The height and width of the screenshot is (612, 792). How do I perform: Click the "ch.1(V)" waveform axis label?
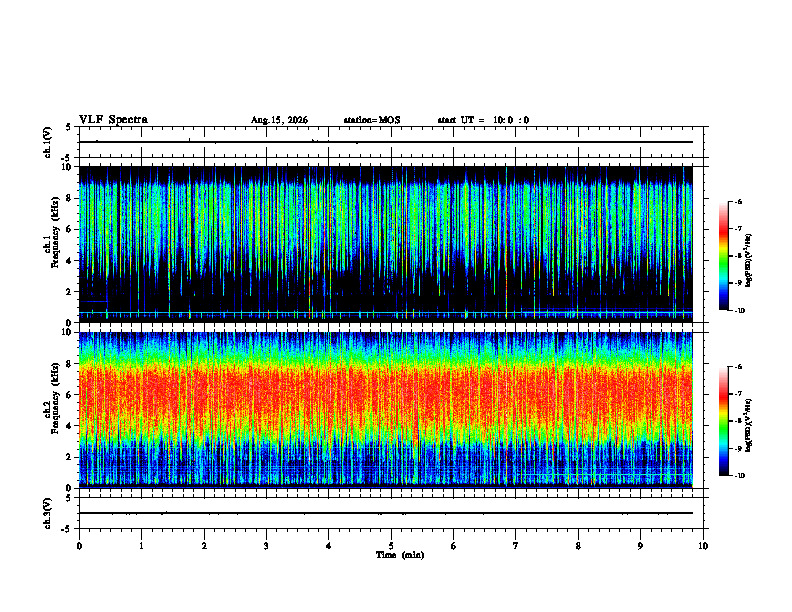pos(48,142)
